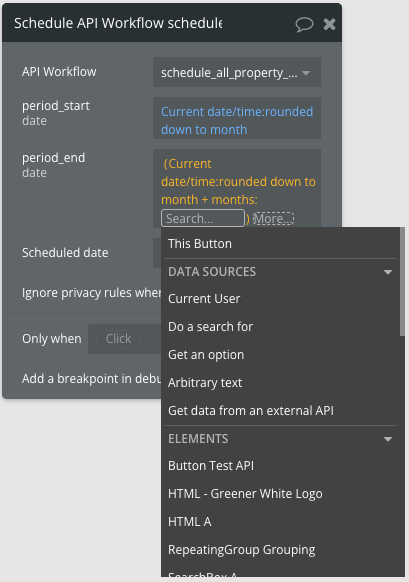Click the More... expression link
This screenshot has width=409, height=582.
click(274, 219)
